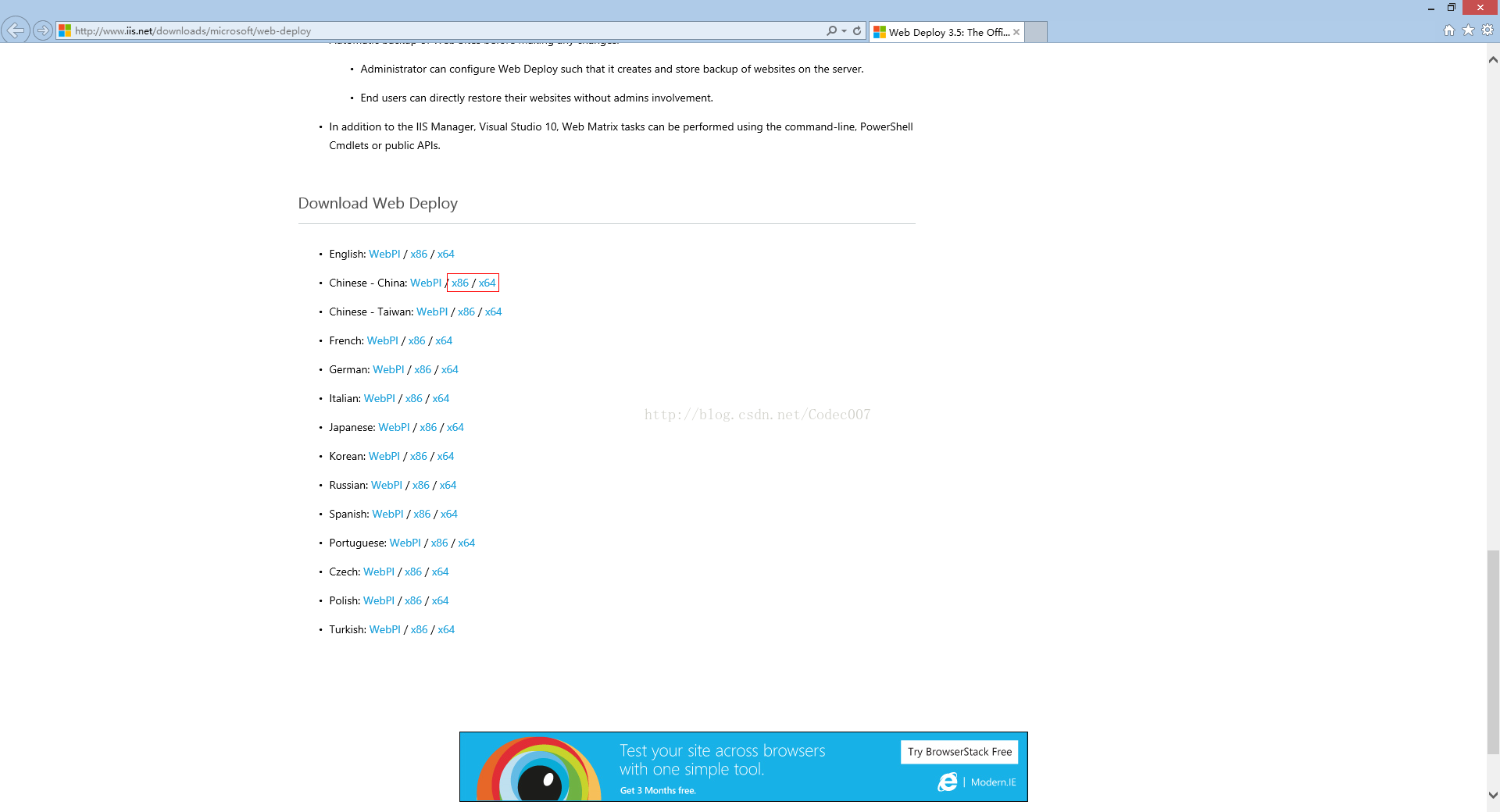Download Polish x86 build
The height and width of the screenshot is (812, 1500).
tap(413, 600)
